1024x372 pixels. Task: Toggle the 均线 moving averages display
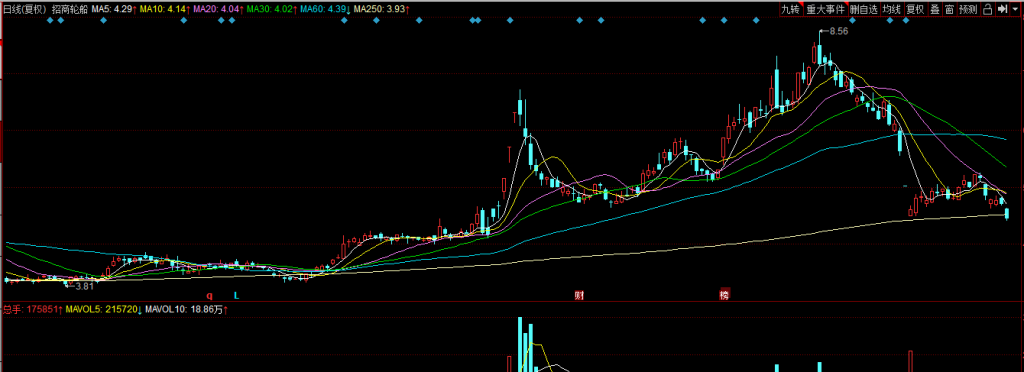892,9
